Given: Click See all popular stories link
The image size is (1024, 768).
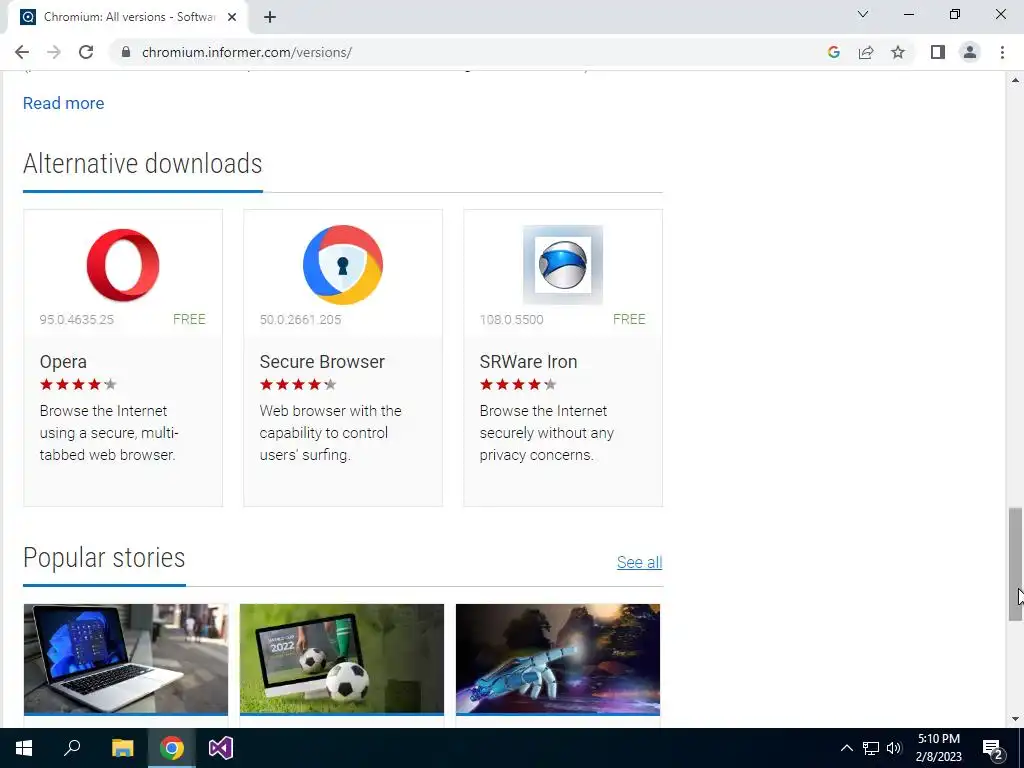Looking at the screenshot, I should pos(639,562).
